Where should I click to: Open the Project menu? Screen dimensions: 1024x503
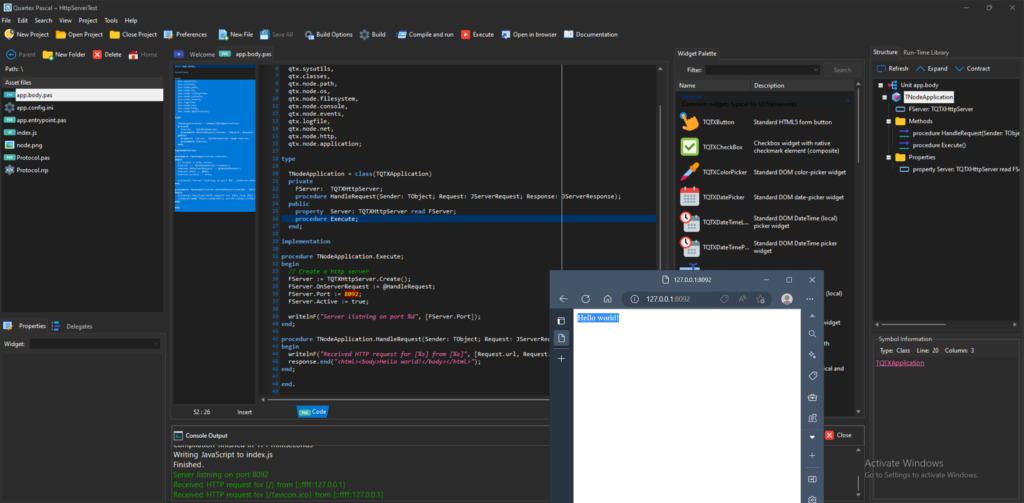pyautogui.click(x=88, y=20)
